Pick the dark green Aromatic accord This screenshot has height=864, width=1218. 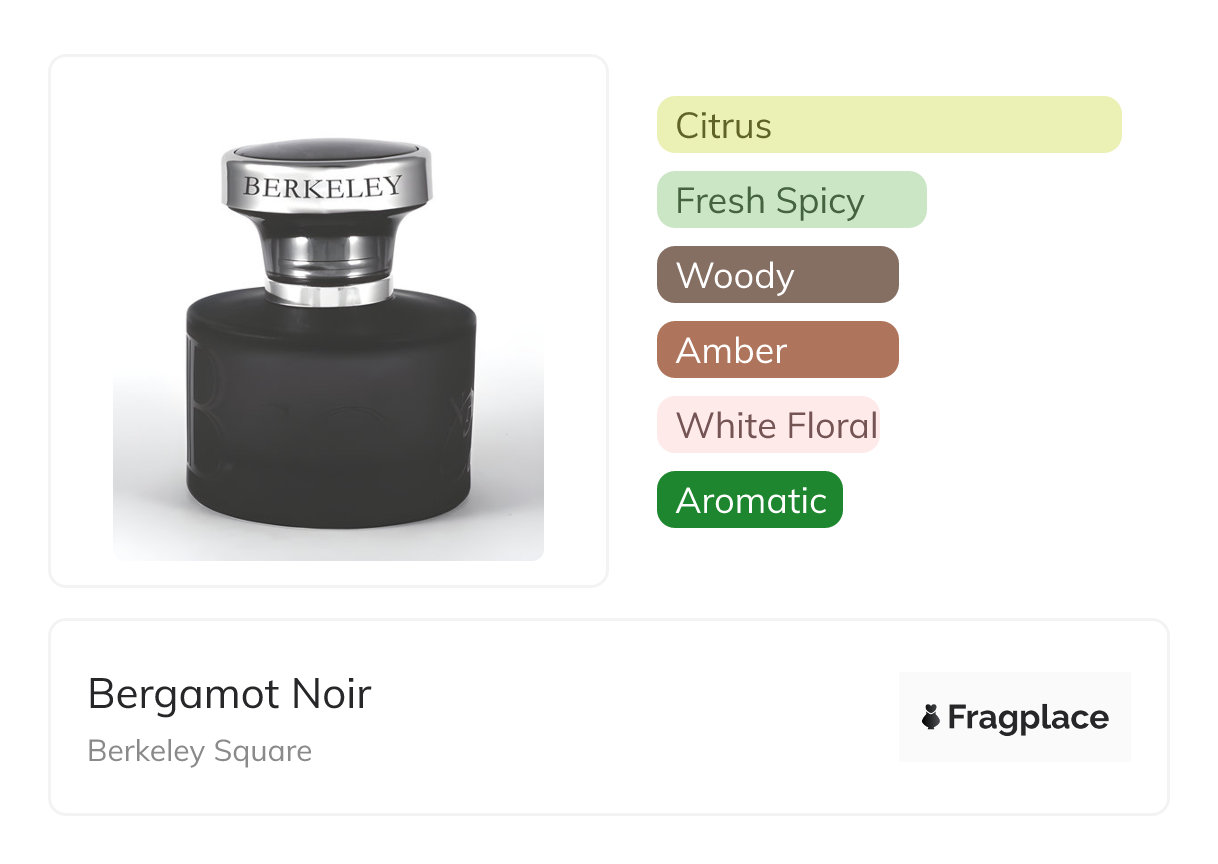click(749, 500)
